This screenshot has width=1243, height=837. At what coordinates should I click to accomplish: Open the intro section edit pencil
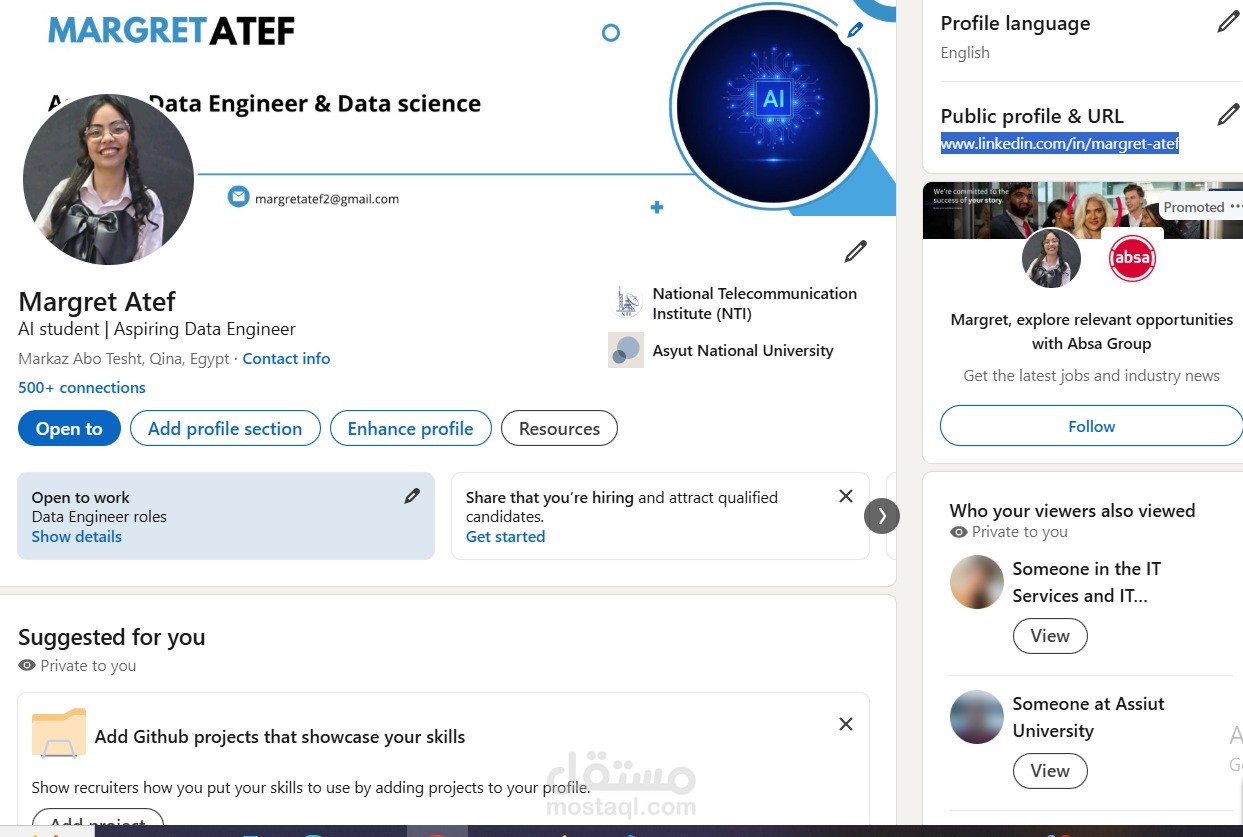(x=855, y=251)
